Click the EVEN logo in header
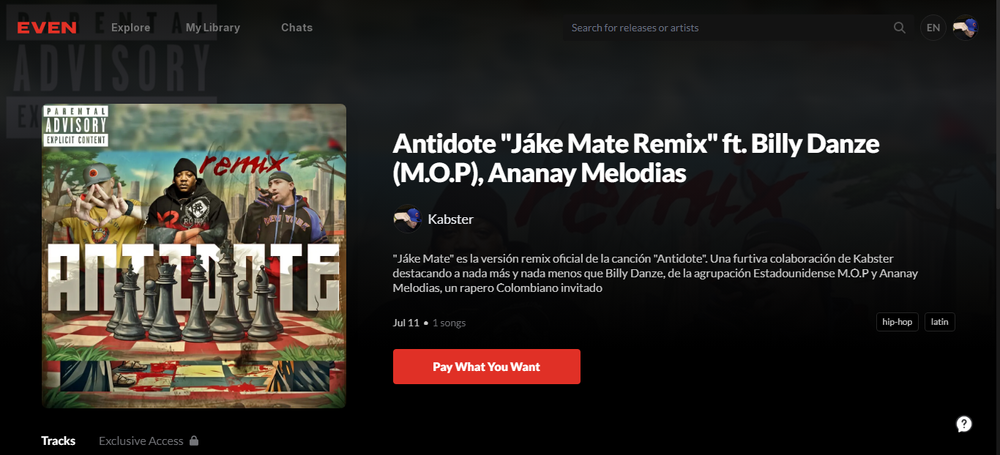The width and height of the screenshot is (1000, 455). click(47, 27)
